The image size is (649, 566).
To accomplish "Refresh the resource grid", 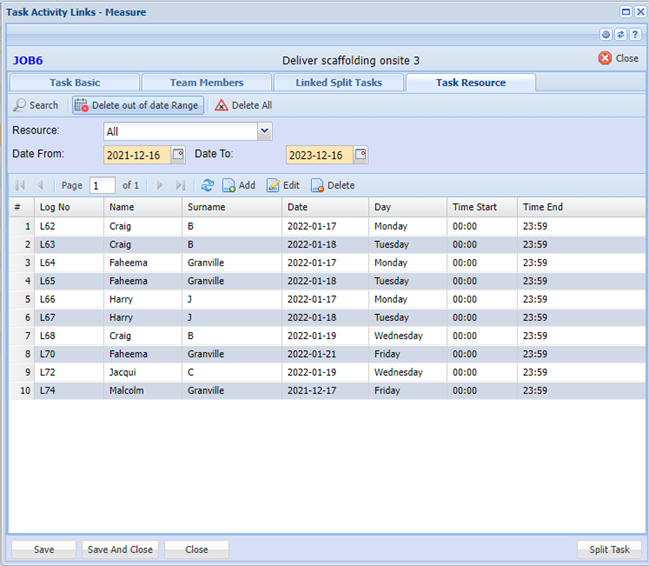I will [x=207, y=185].
